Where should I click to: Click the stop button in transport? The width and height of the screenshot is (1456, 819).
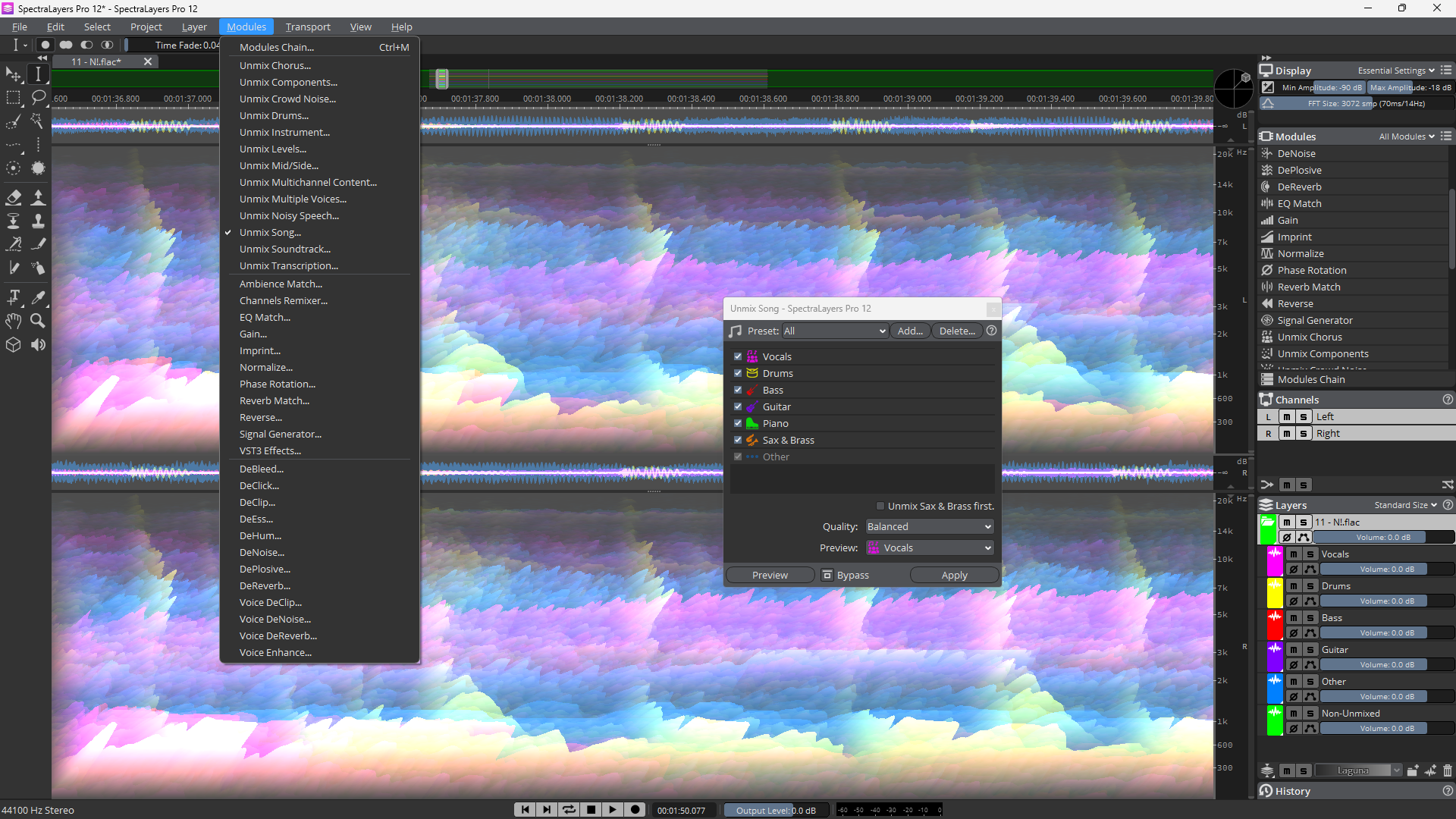click(591, 810)
